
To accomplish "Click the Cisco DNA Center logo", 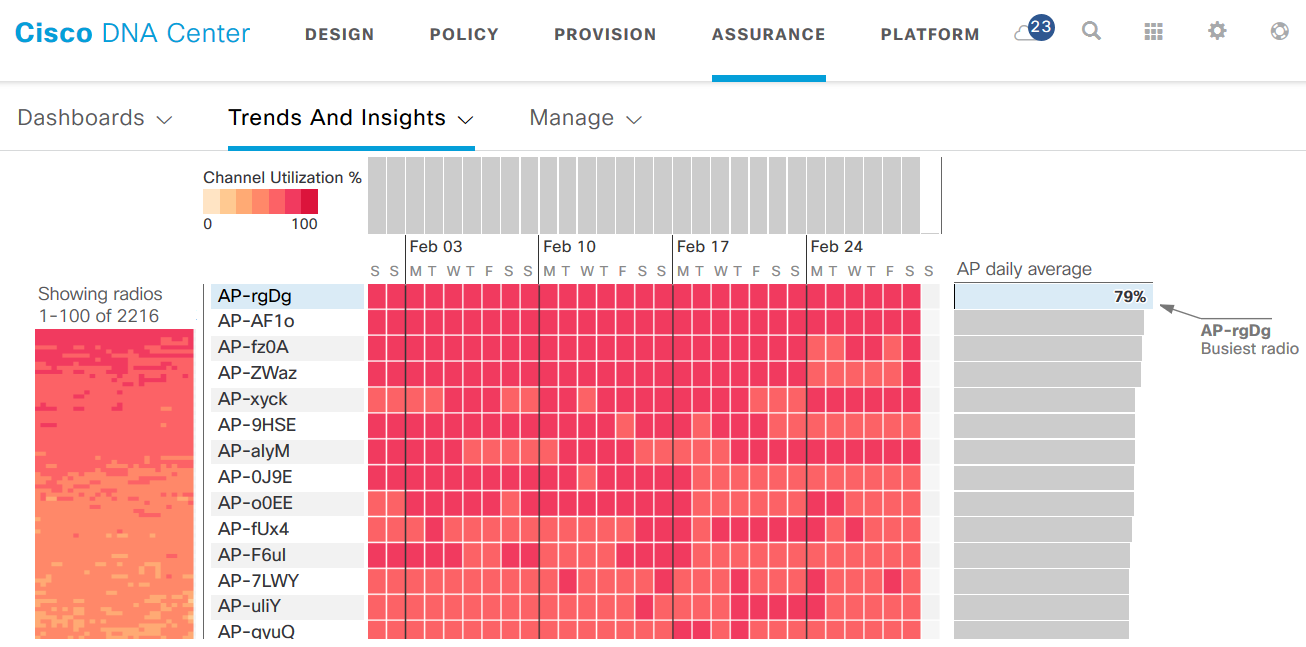I will pyautogui.click(x=133, y=33).
